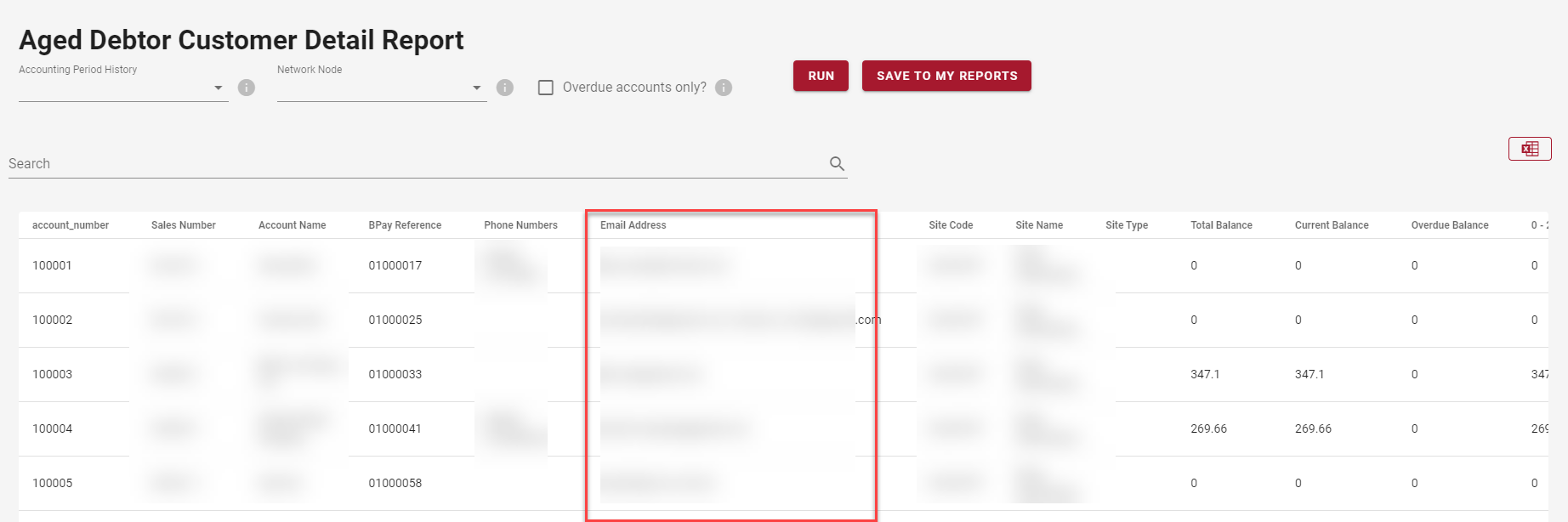
Task: Click SAVE TO MY REPORTS button
Action: click(x=946, y=76)
